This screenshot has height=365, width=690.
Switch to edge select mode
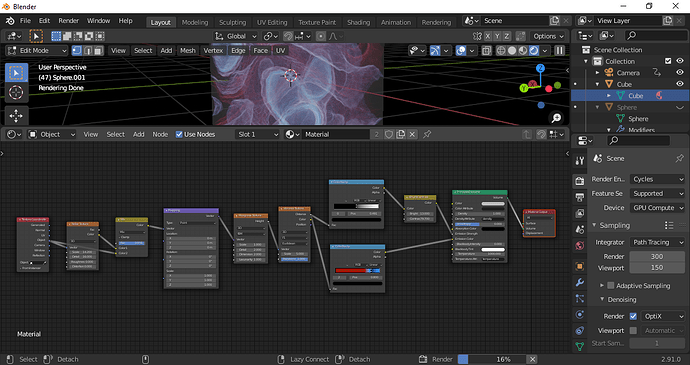[88, 51]
